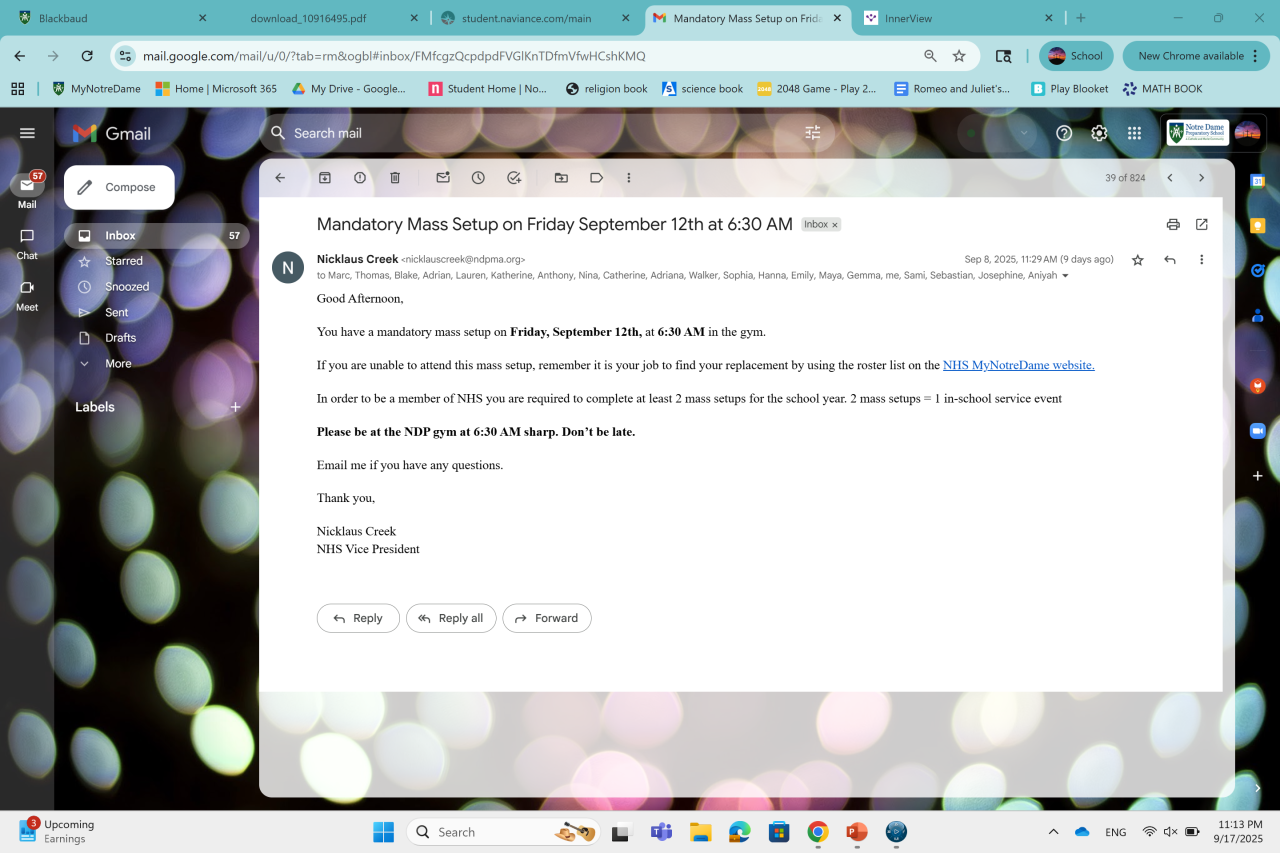The height and width of the screenshot is (853, 1280).
Task: Show the older email arrow
Action: tap(1201, 177)
